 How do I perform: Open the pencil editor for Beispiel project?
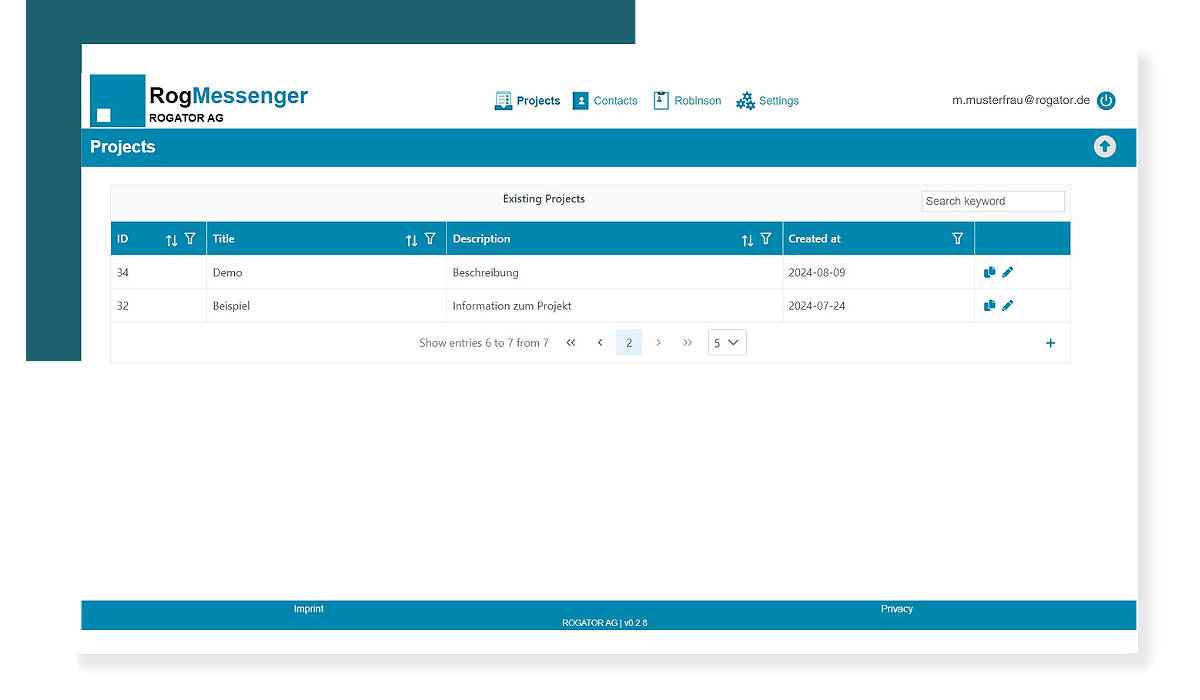click(x=1008, y=305)
